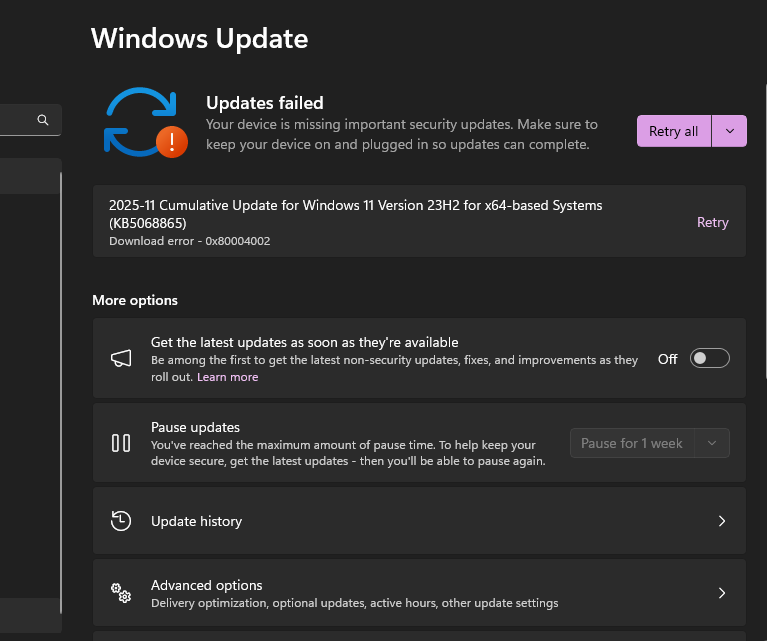Click the sidebar search input field
This screenshot has height=641, width=767.
(x=30, y=120)
